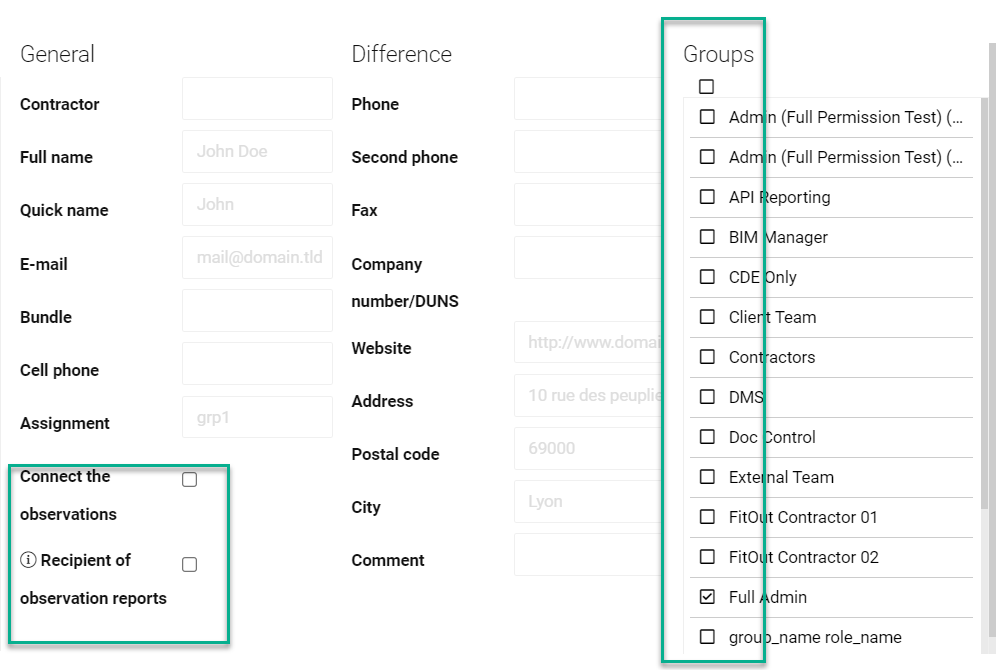
Task: Click the Comment text box
Action: pyautogui.click(x=587, y=555)
